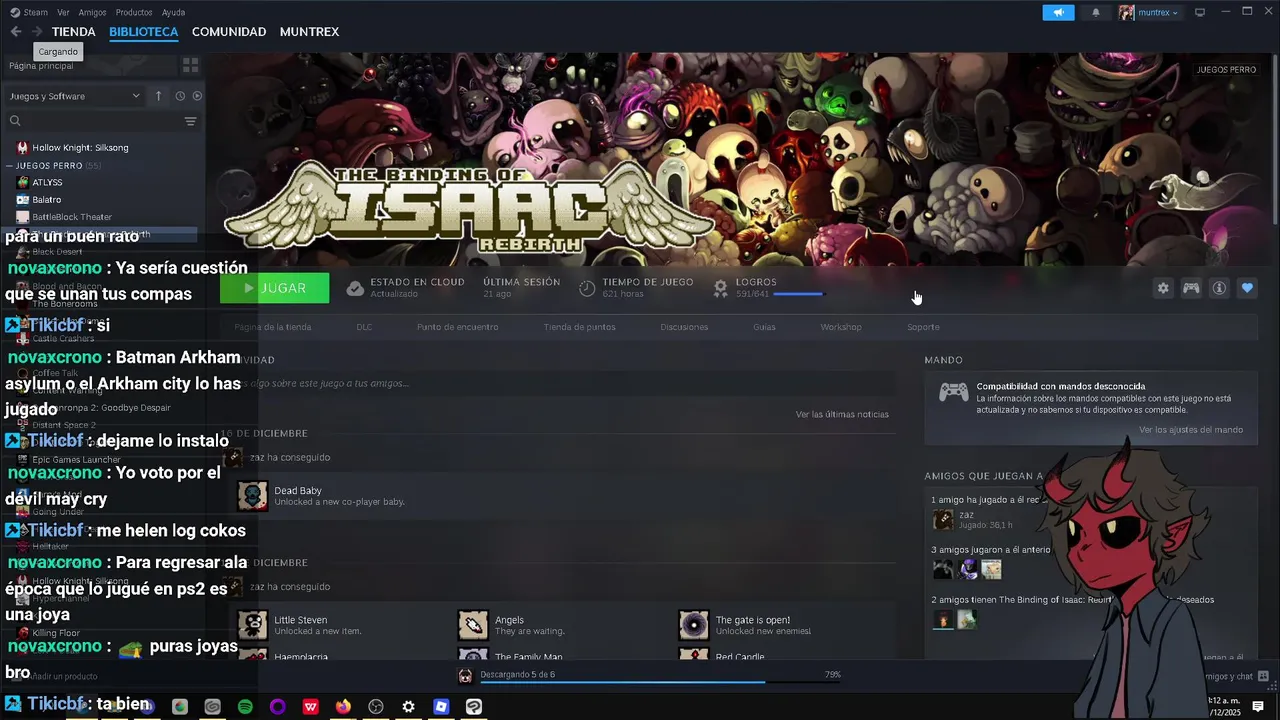
Task: Open The gate is open! achievement icon
Action: coord(694,625)
